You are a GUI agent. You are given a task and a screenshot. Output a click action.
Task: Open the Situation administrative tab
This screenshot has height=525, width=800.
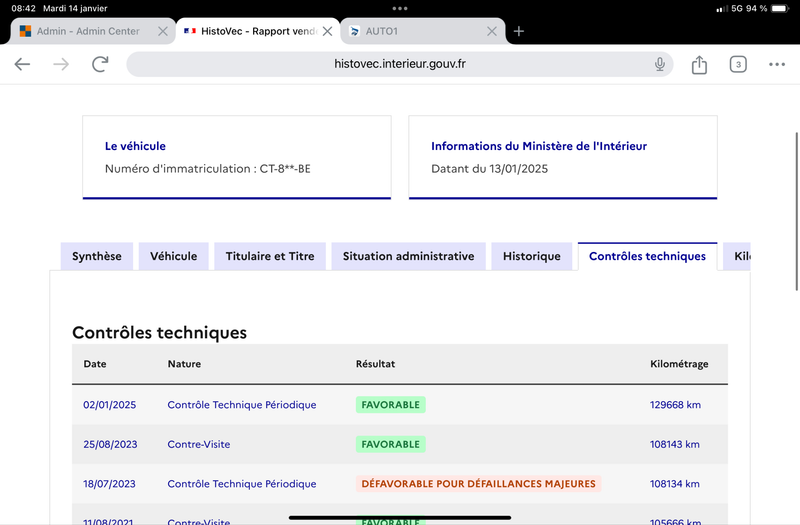[x=408, y=256]
